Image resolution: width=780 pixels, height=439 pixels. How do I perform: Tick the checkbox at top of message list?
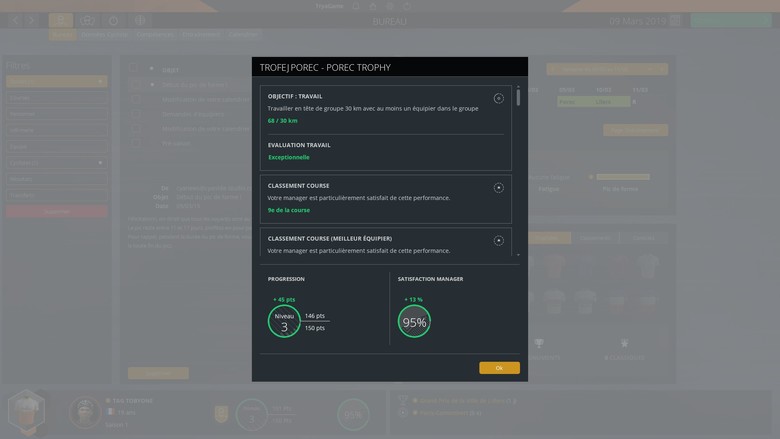coord(133,69)
